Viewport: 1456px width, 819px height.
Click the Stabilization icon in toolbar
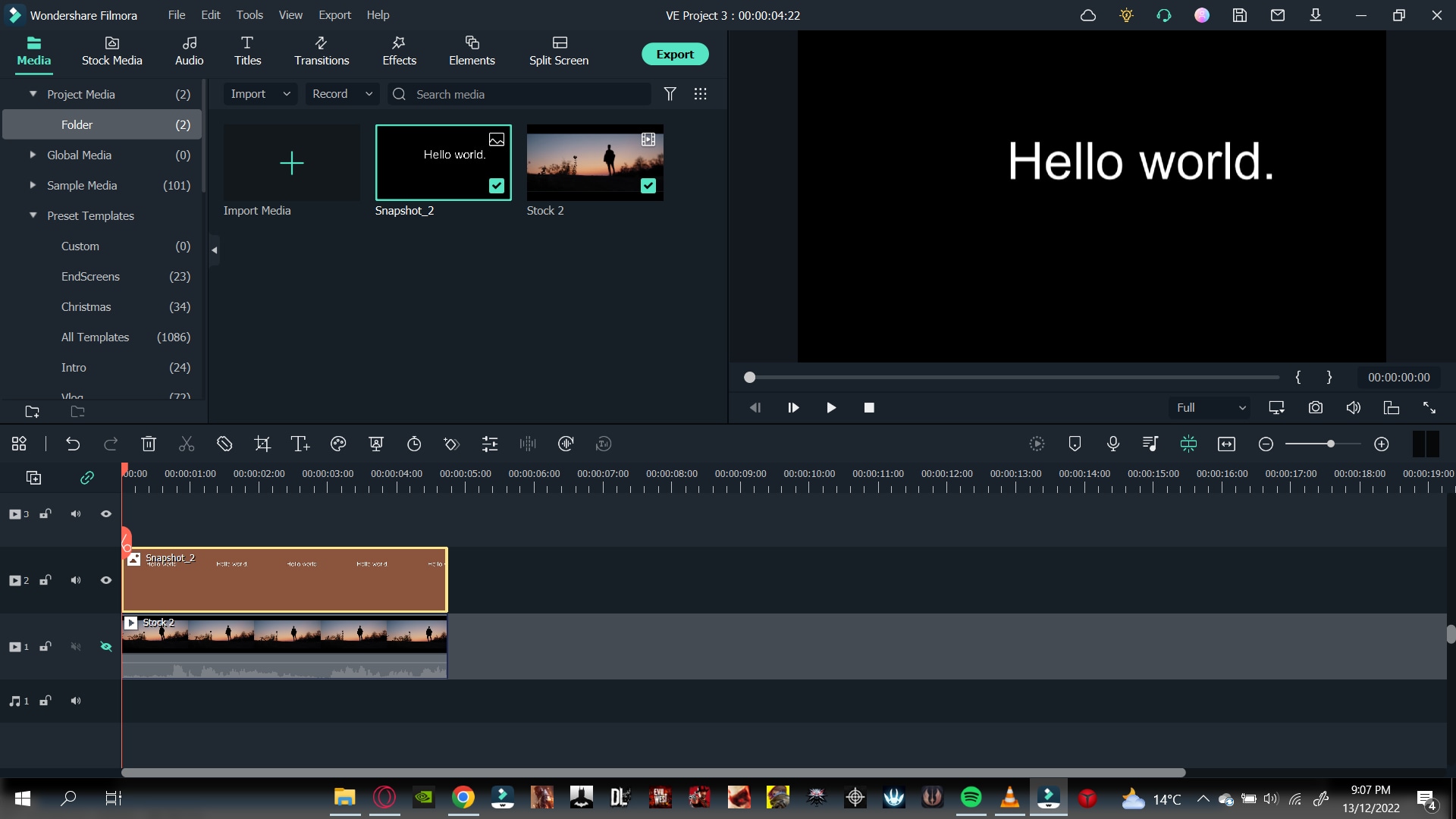point(567,444)
